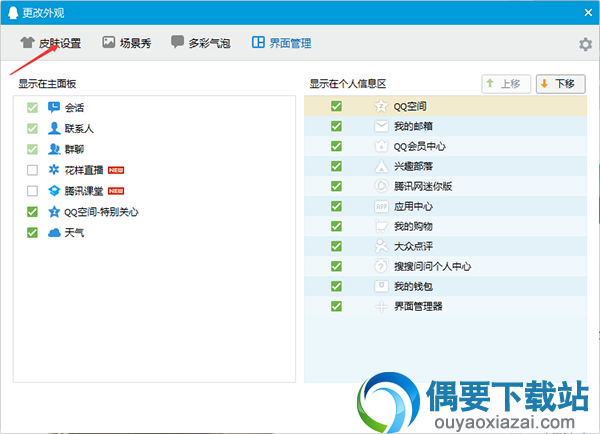Image resolution: width=600 pixels, height=434 pixels.
Task: Uncheck the QQ空间 row checkbox
Action: pyautogui.click(x=336, y=106)
